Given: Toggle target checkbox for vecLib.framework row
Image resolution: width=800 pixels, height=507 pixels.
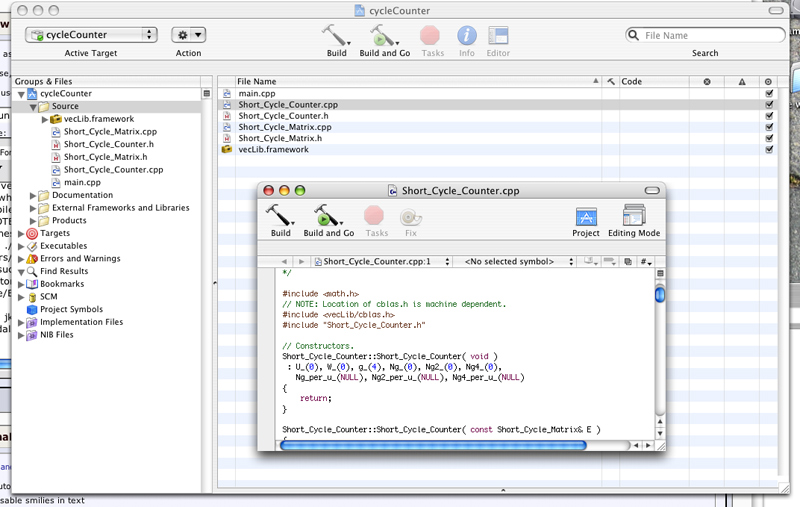Looking at the screenshot, I should coord(769,149).
